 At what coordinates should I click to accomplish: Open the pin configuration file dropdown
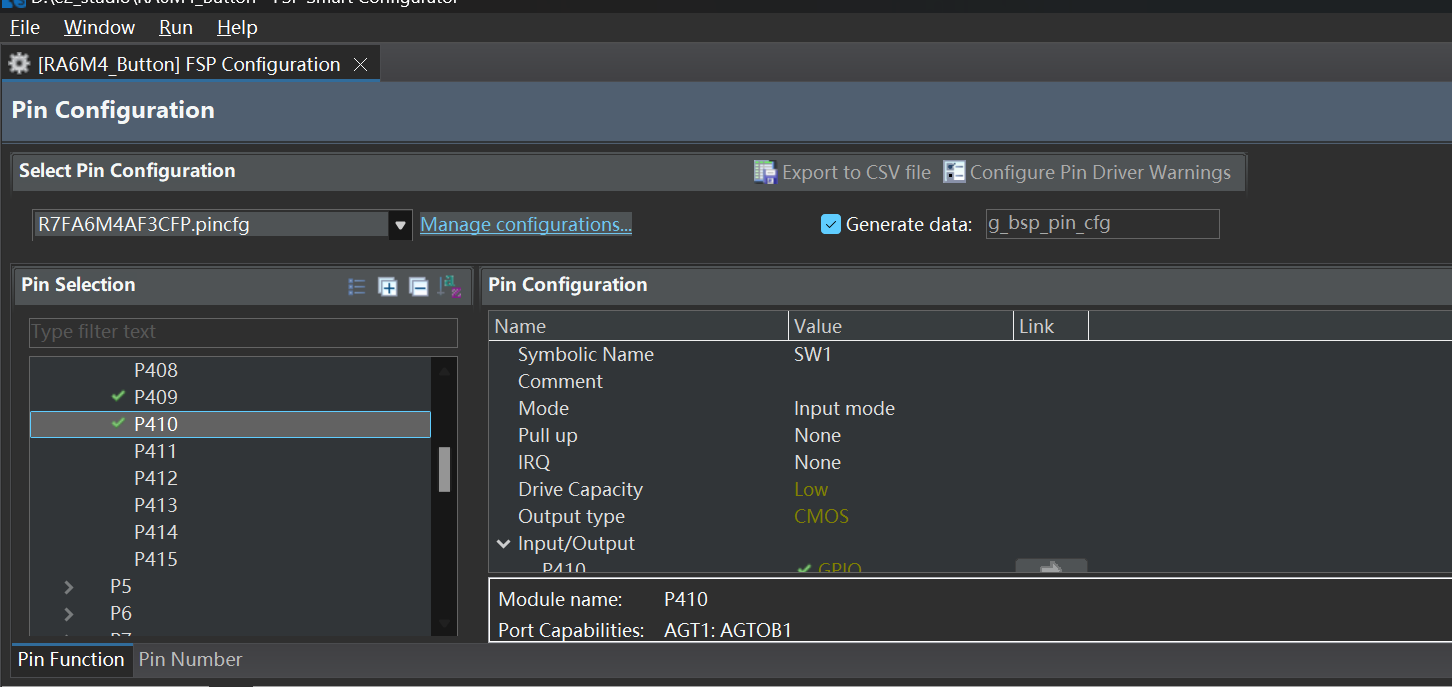400,225
